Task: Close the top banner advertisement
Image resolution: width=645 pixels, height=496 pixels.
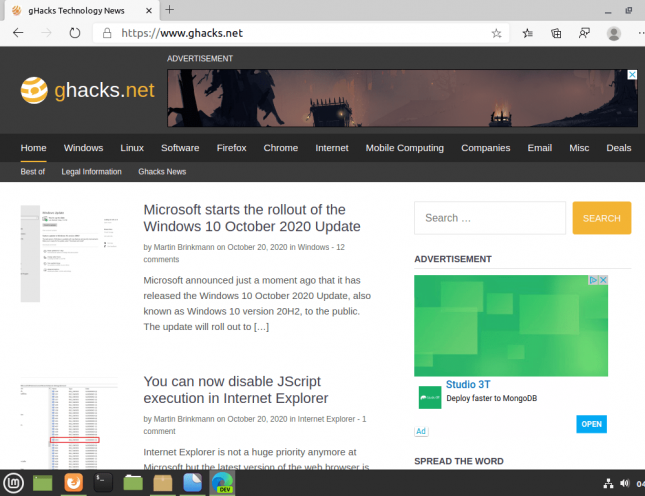Action: point(632,74)
